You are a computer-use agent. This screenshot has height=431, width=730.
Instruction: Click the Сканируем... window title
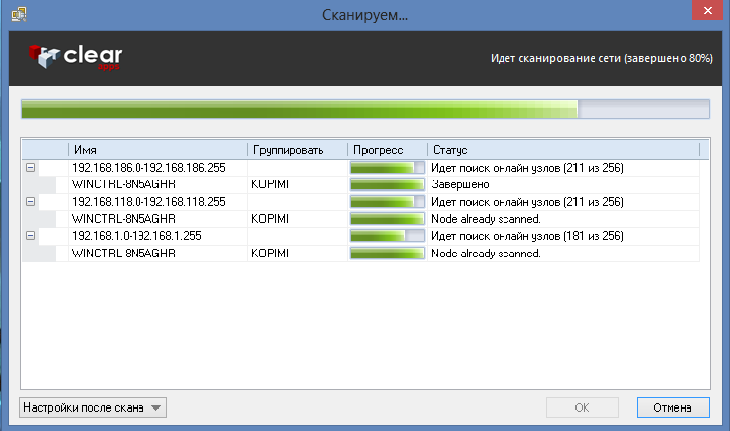click(x=365, y=15)
